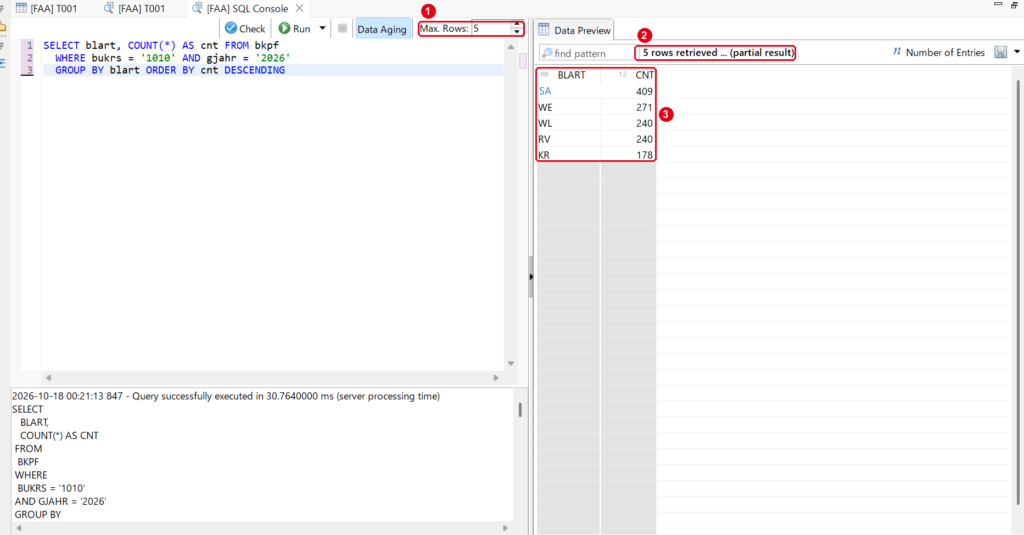Click the log pane horizontal scroll right arrow
The width and height of the screenshot is (1024, 535).
pos(505,528)
